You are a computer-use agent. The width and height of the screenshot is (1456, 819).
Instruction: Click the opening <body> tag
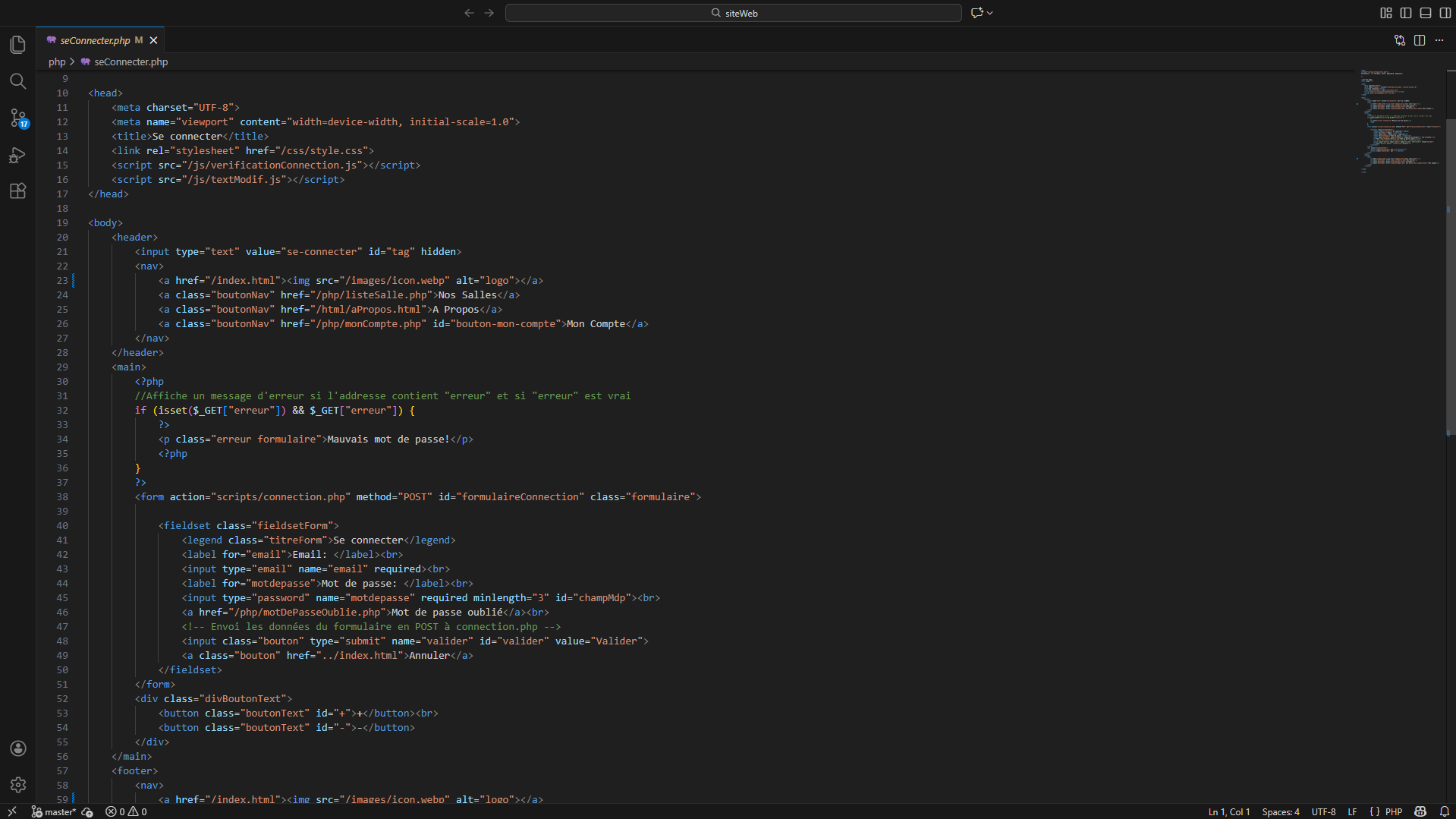105,223
